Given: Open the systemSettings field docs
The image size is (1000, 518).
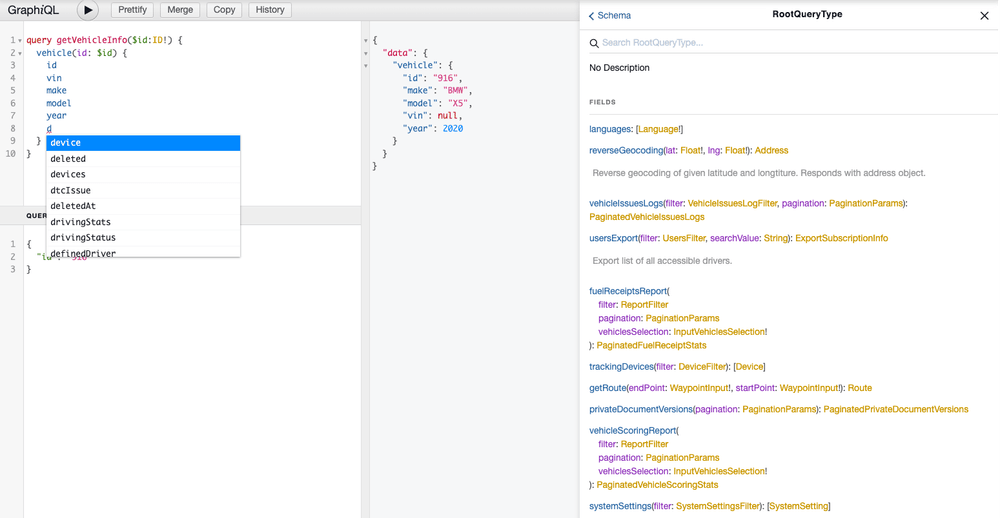Looking at the screenshot, I should pos(620,507).
